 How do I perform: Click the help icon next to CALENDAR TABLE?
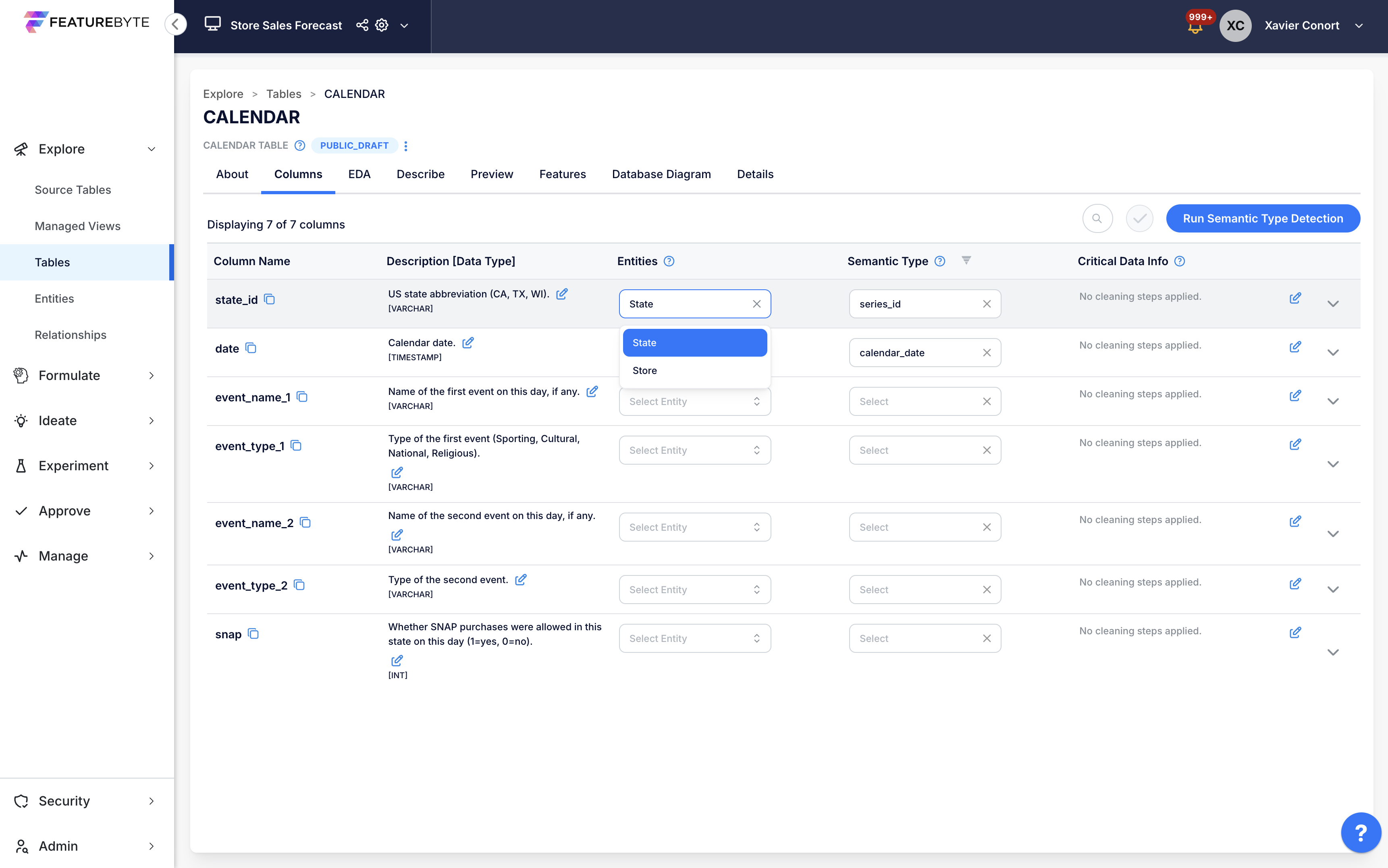pyautogui.click(x=299, y=145)
